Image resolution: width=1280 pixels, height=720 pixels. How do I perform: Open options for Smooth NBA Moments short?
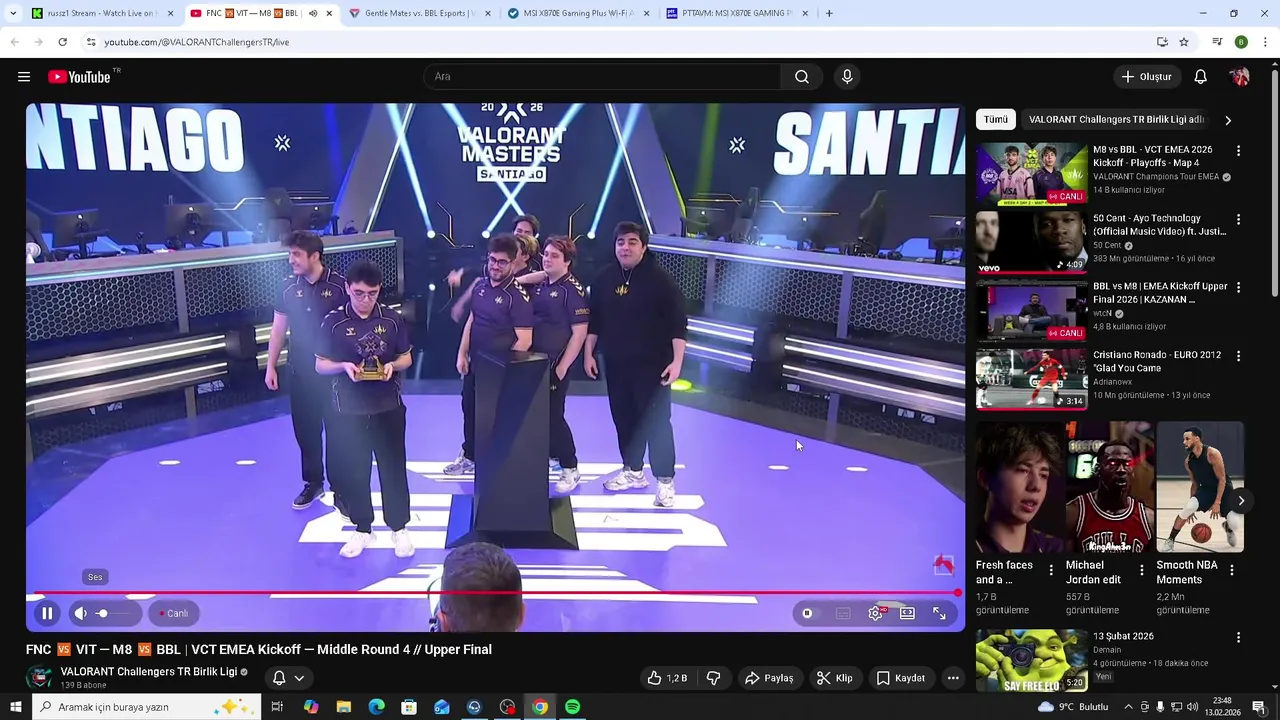(1231, 570)
